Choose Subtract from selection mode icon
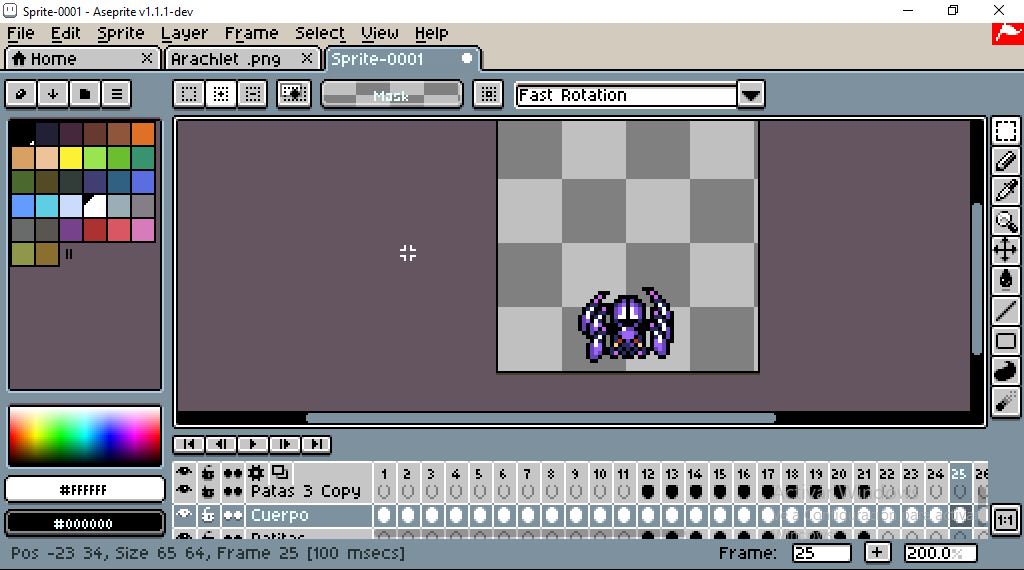 253,94
